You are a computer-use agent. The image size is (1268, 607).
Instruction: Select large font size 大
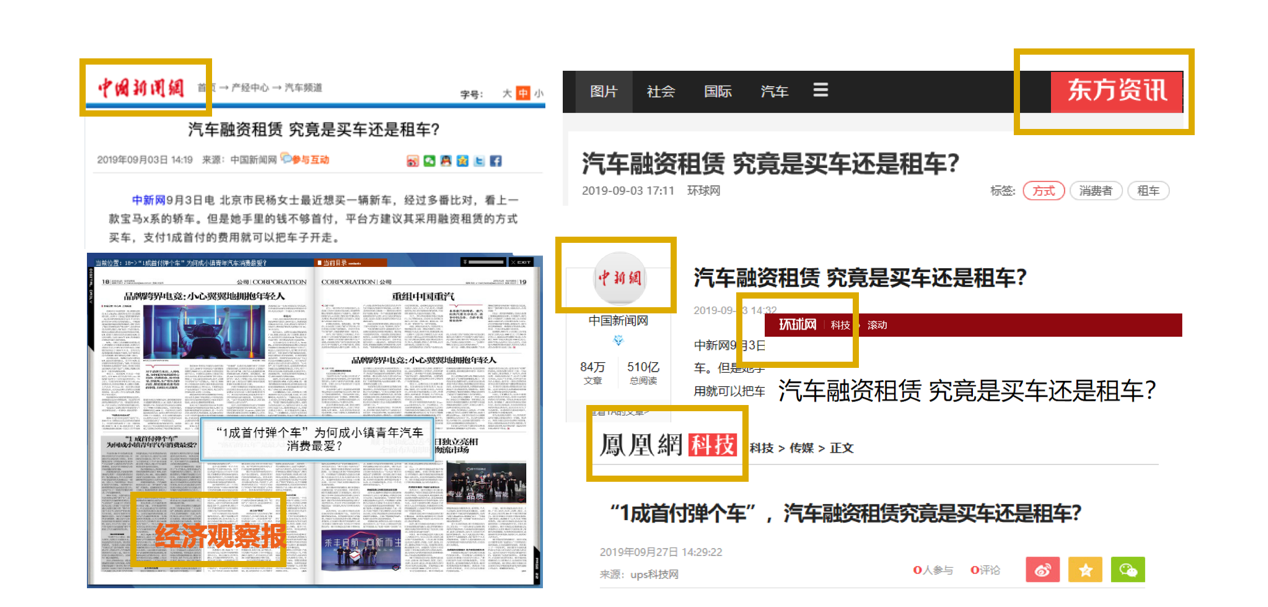click(507, 94)
